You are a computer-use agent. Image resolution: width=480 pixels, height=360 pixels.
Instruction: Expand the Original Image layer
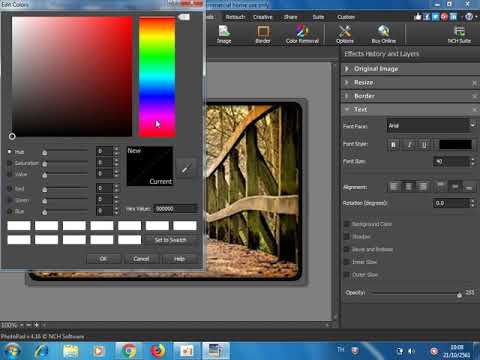tap(347, 69)
